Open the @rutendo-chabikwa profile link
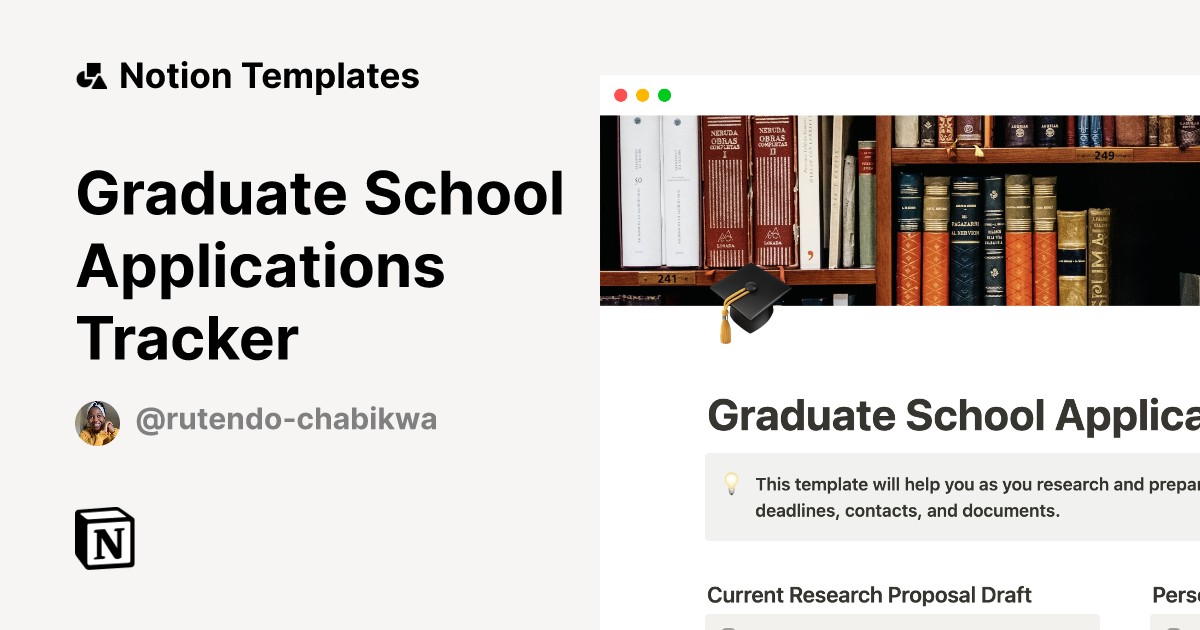 coord(285,419)
